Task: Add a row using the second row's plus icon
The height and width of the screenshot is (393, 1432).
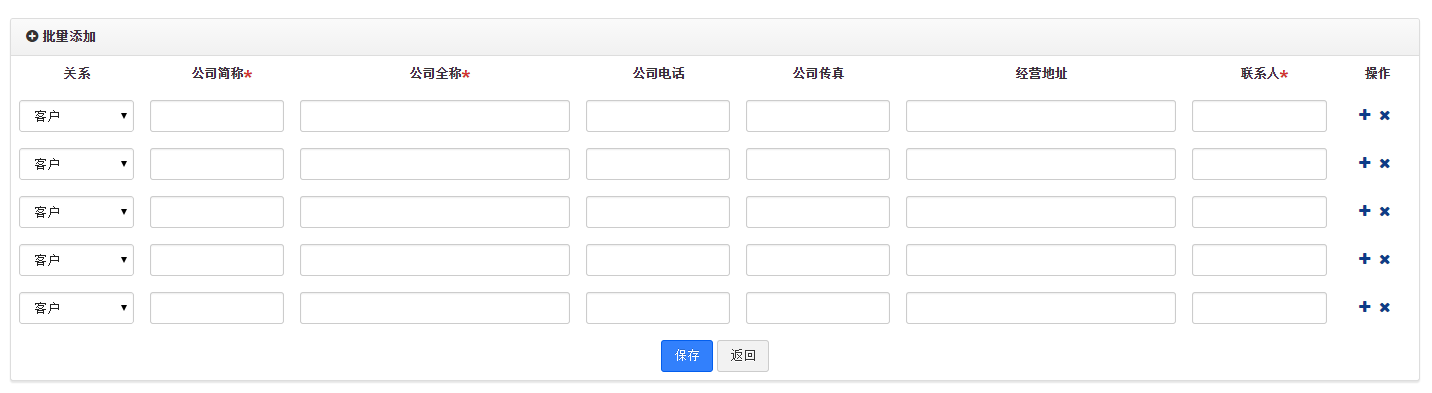Action: (1364, 163)
